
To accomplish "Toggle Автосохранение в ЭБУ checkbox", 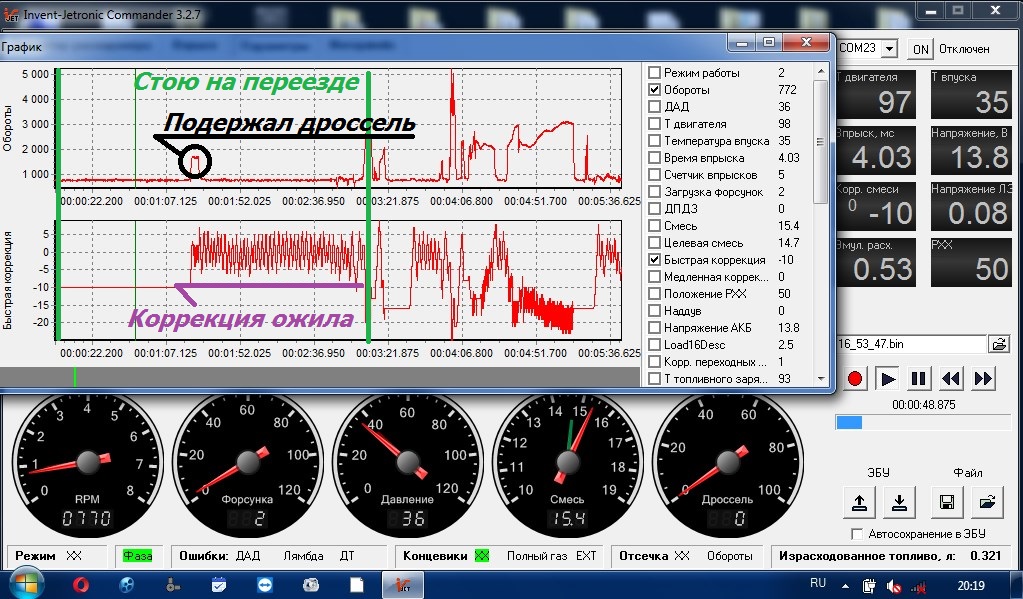I will coord(857,534).
